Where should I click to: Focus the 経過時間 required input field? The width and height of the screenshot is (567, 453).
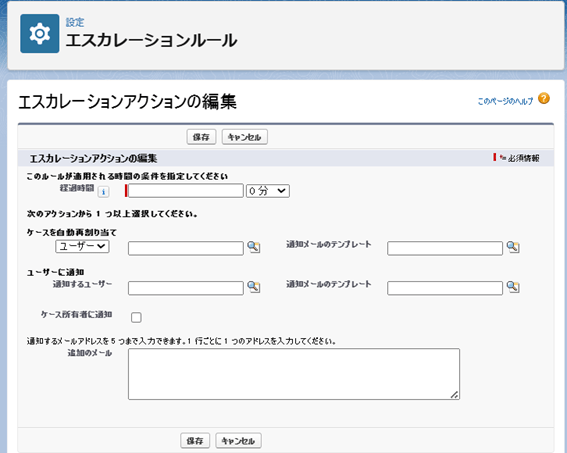186,191
